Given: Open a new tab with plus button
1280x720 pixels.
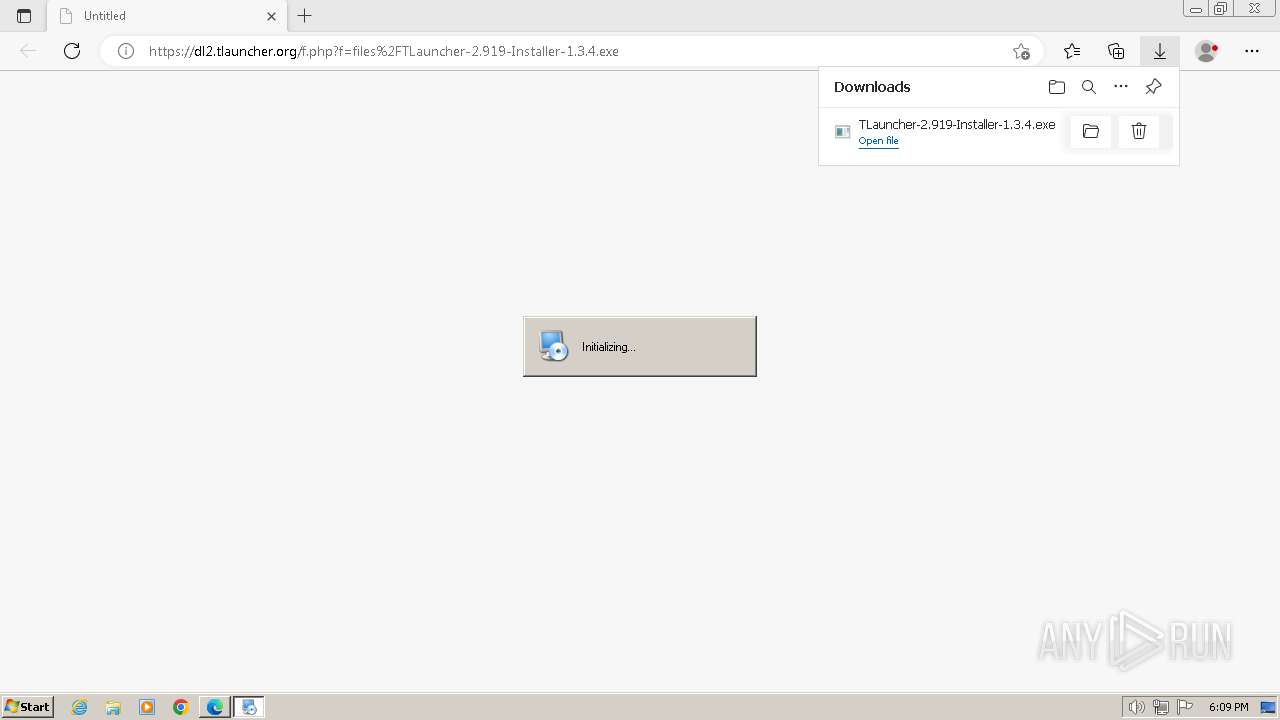Looking at the screenshot, I should click(x=305, y=16).
